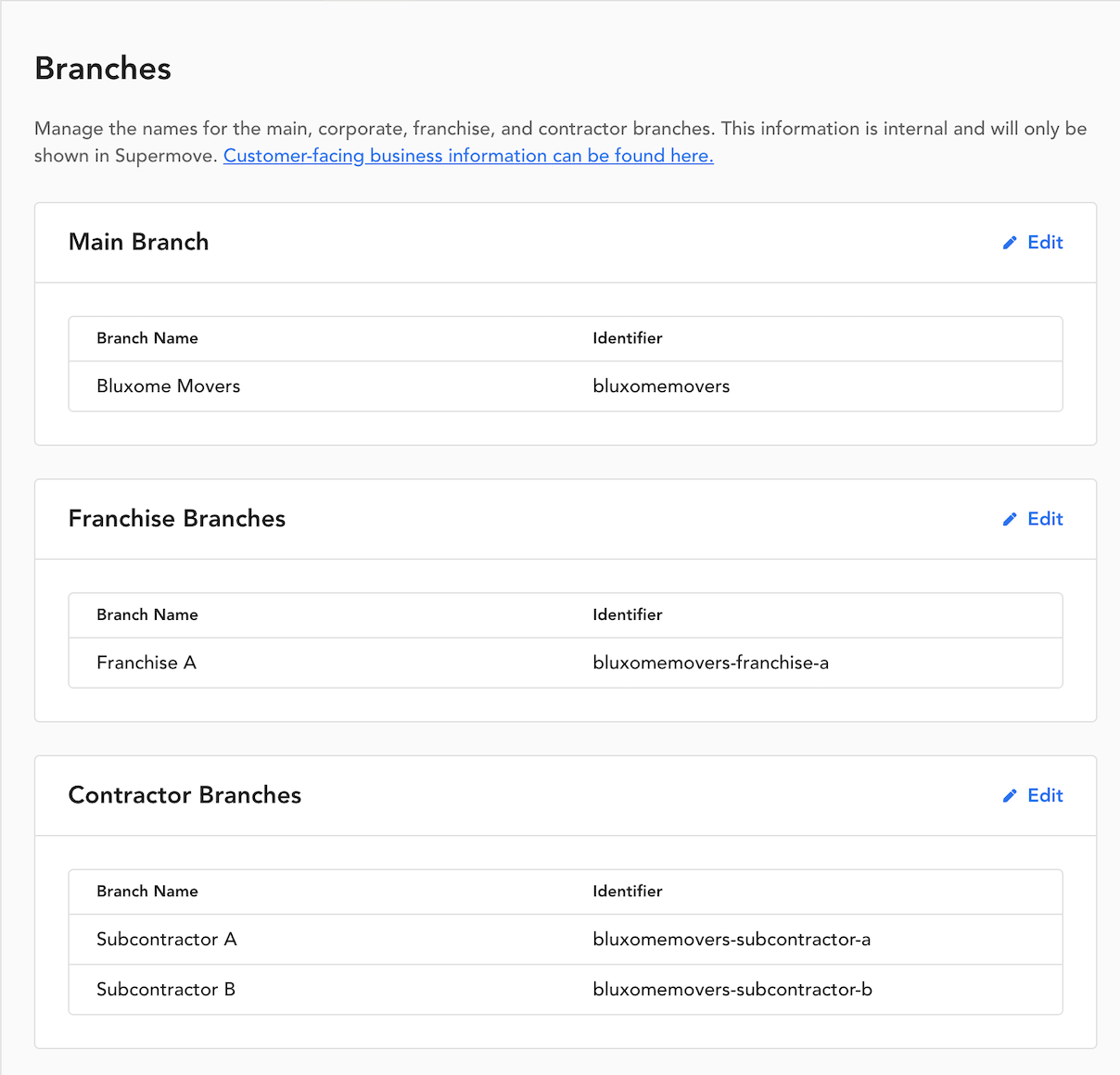Select the Subcontractor B row
The width and height of the screenshot is (1120, 1075).
click(566, 990)
